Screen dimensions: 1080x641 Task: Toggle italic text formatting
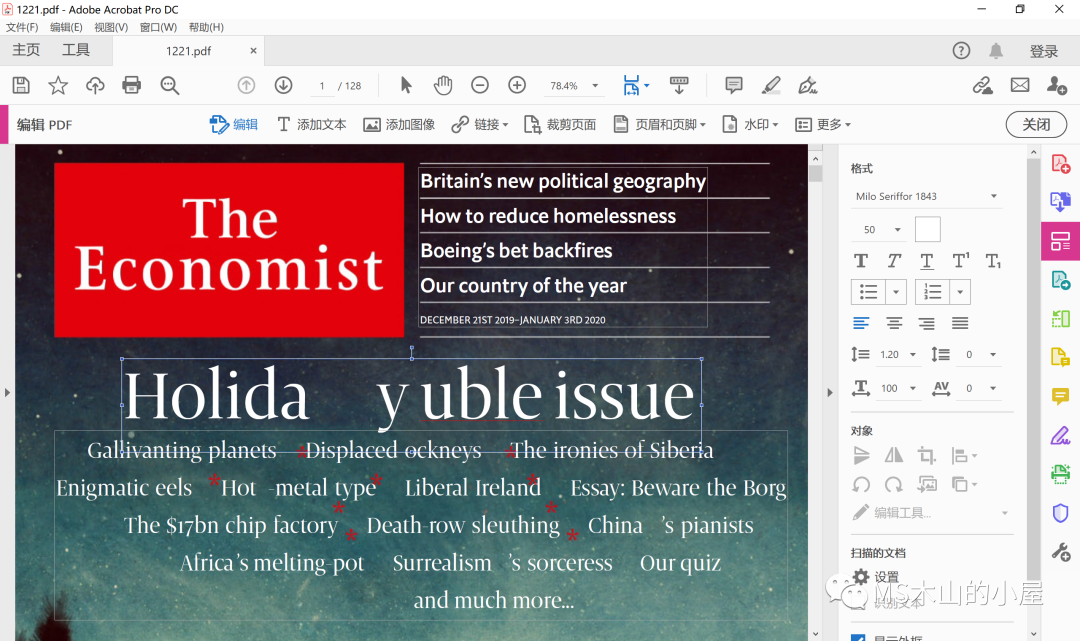(x=894, y=261)
